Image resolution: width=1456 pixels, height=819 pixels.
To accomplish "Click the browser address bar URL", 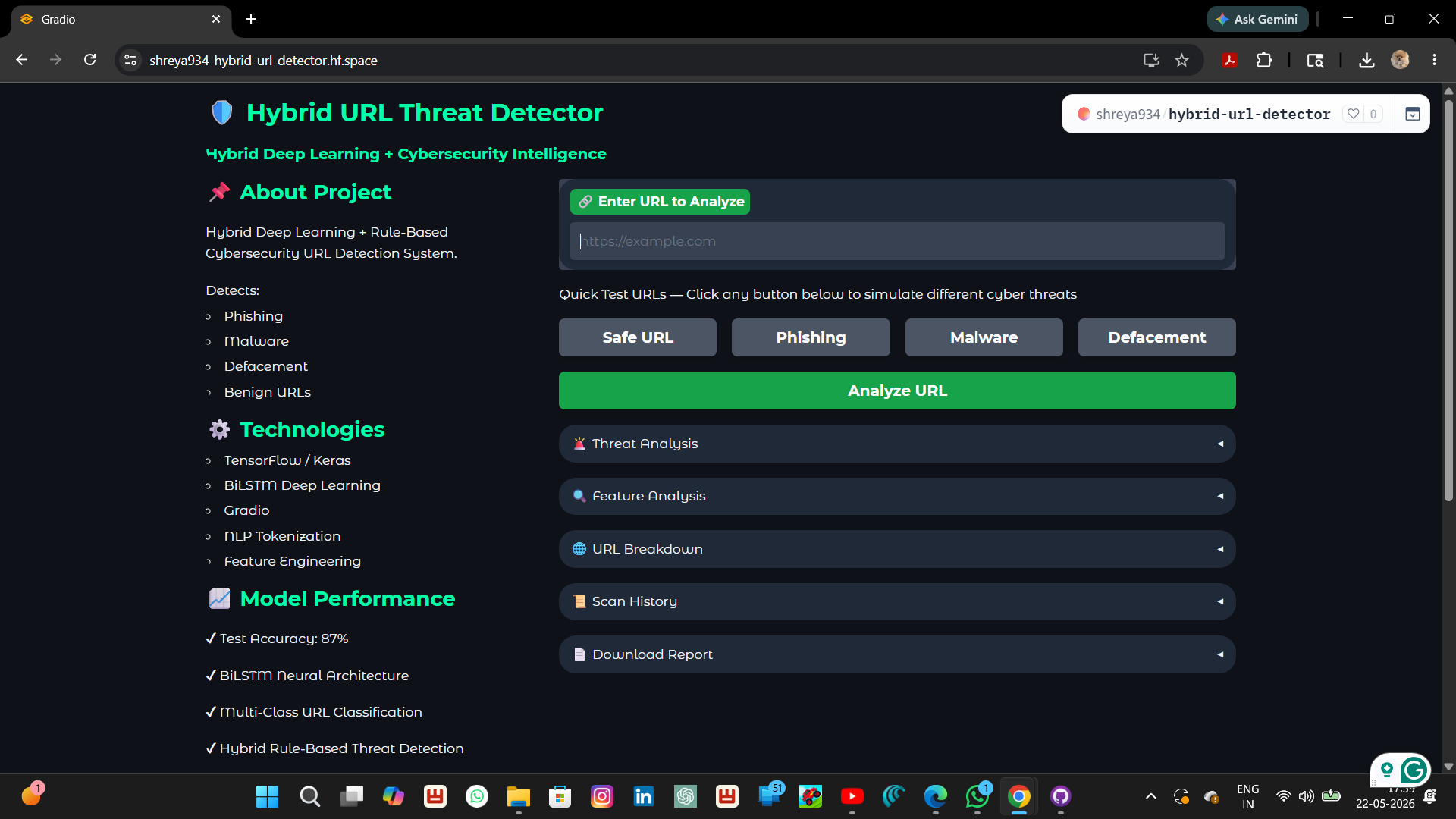I will 263,60.
